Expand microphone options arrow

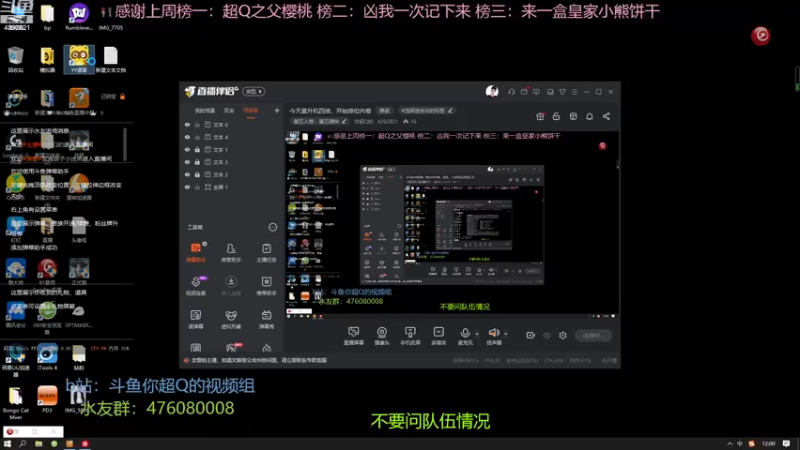(477, 334)
